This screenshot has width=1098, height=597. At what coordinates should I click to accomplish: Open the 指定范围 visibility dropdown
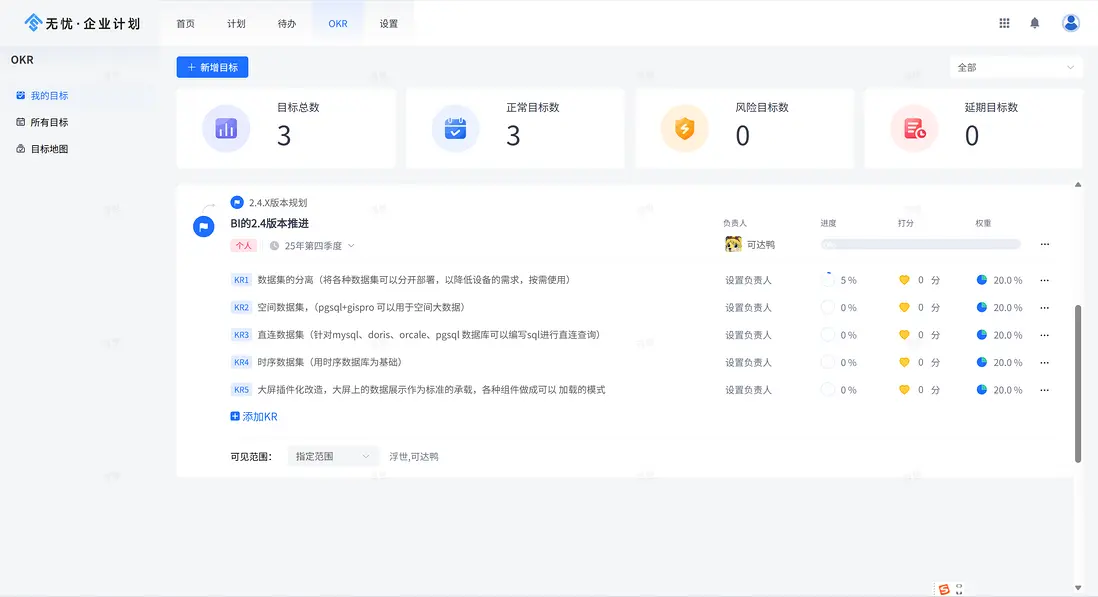tap(333, 456)
